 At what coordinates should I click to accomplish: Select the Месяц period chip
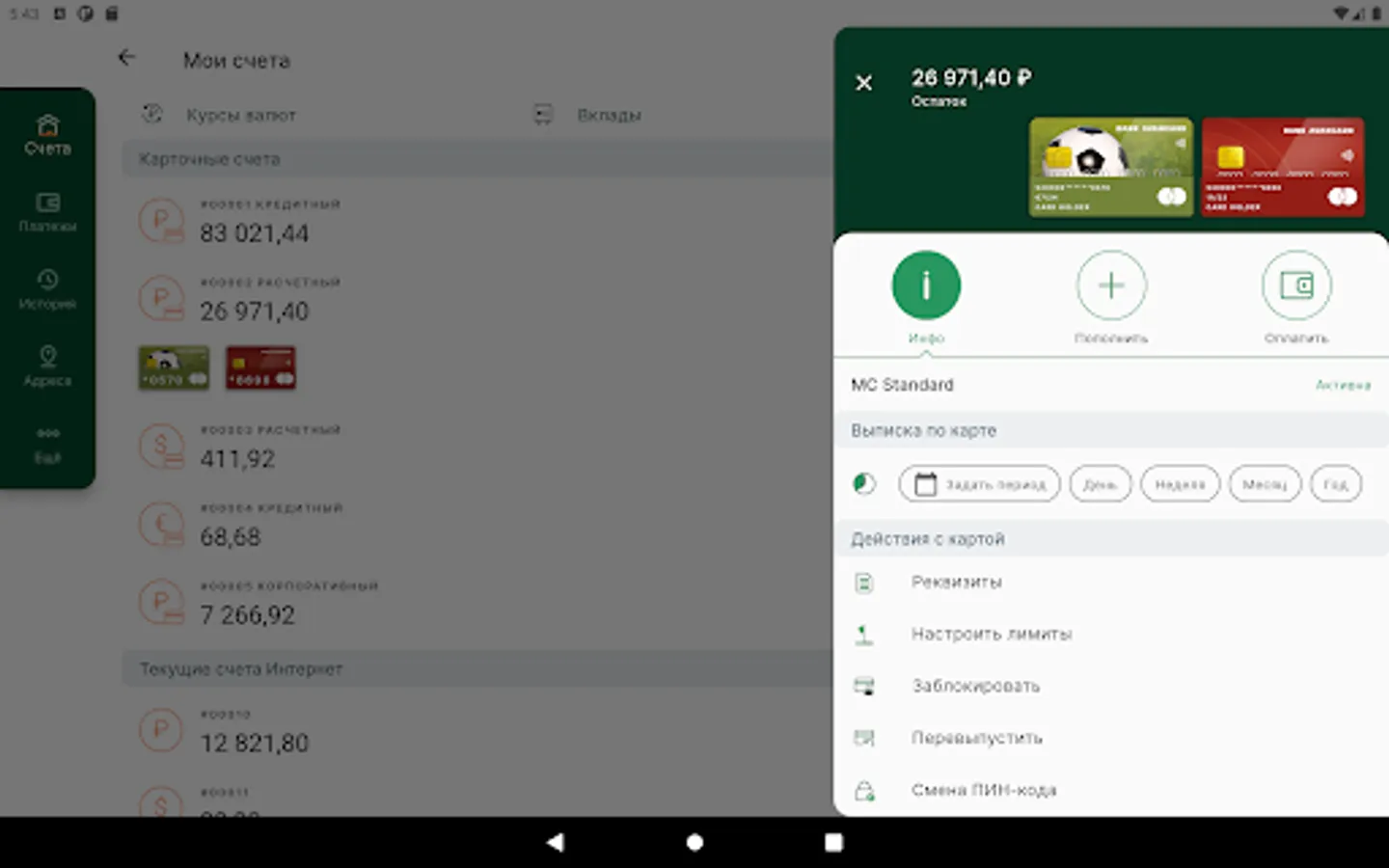coord(1265,483)
